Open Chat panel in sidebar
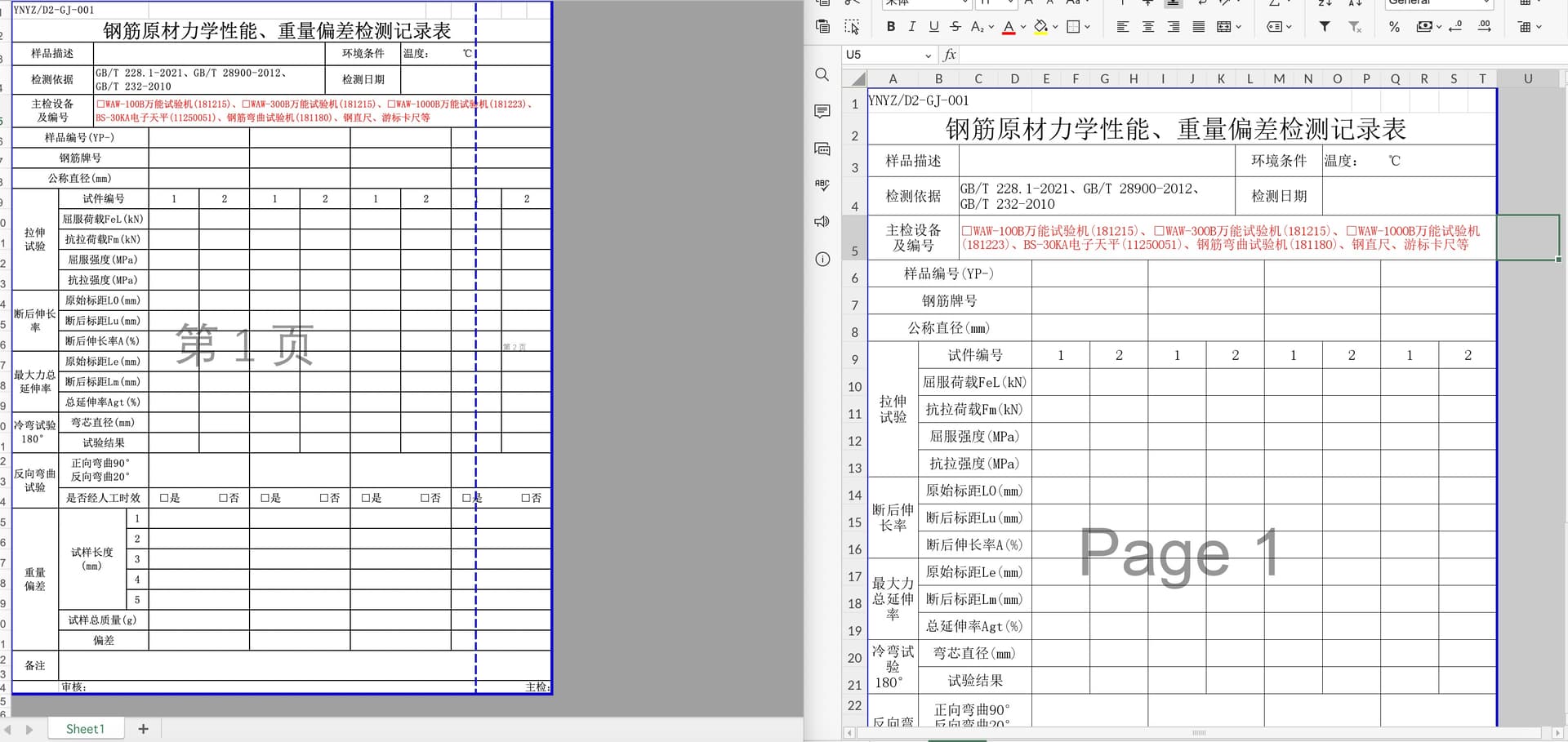This screenshot has height=742, width=1568. pos(822,149)
